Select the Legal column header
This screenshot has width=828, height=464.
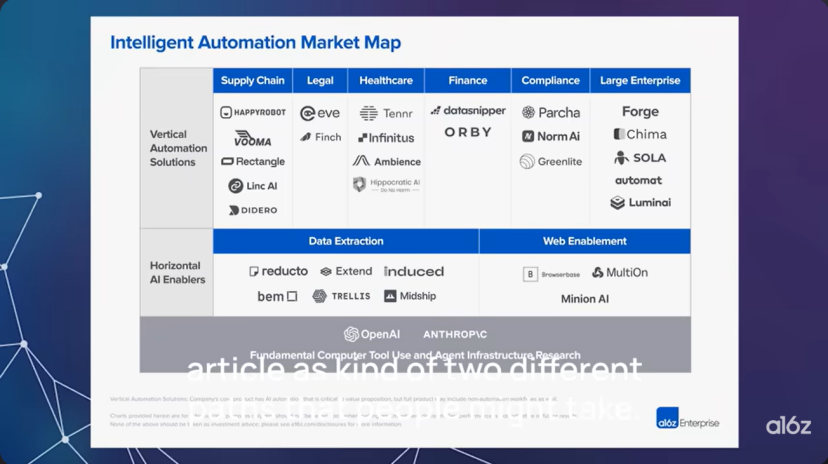click(x=320, y=81)
